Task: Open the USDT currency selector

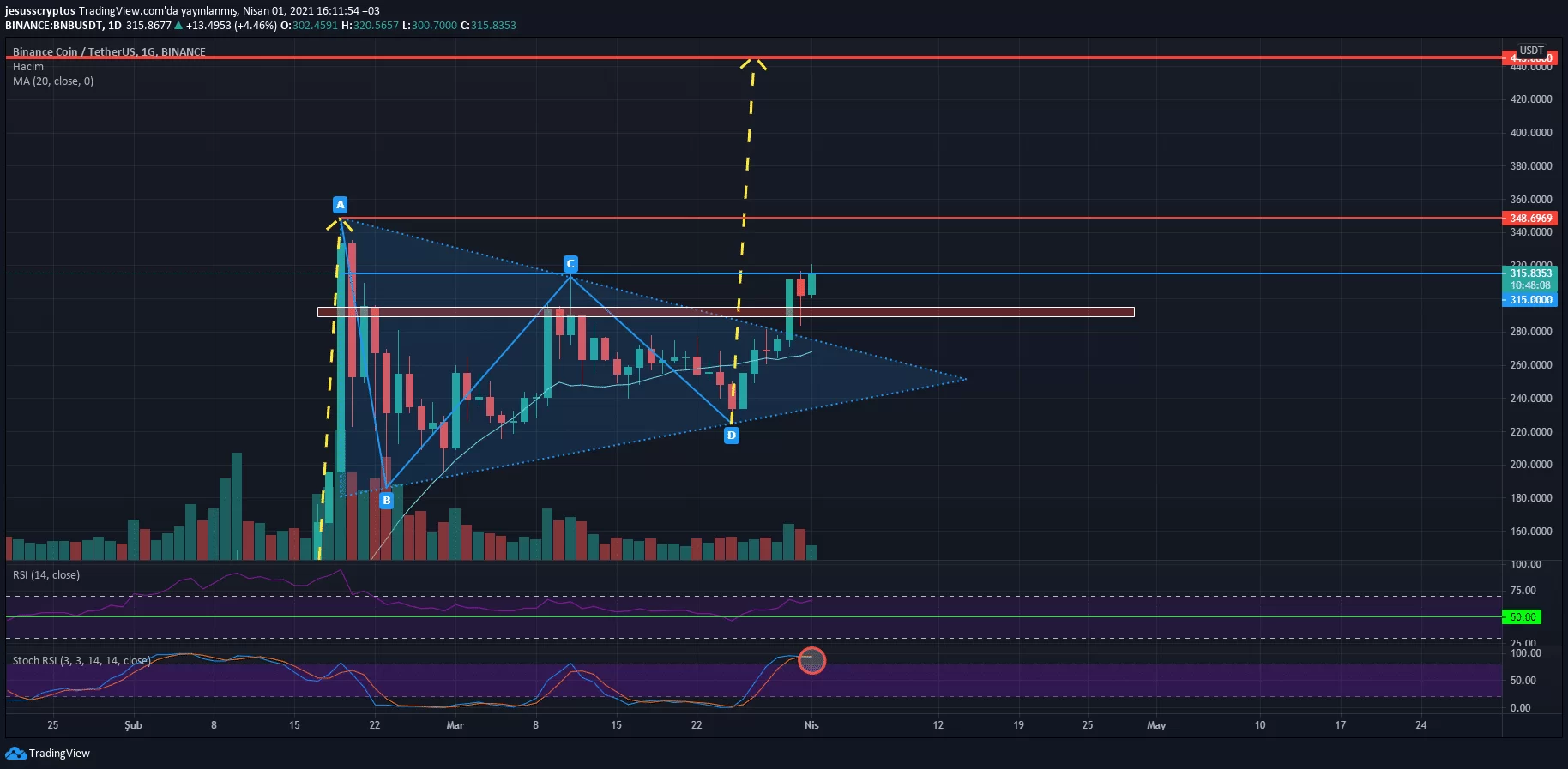Action: click(x=1532, y=51)
